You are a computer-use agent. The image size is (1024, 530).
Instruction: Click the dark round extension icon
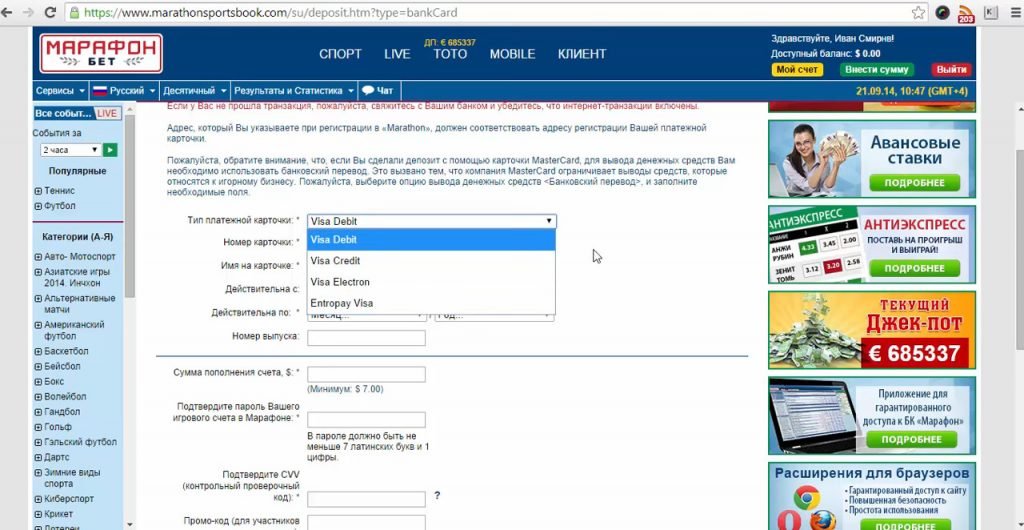pyautogui.click(x=942, y=12)
